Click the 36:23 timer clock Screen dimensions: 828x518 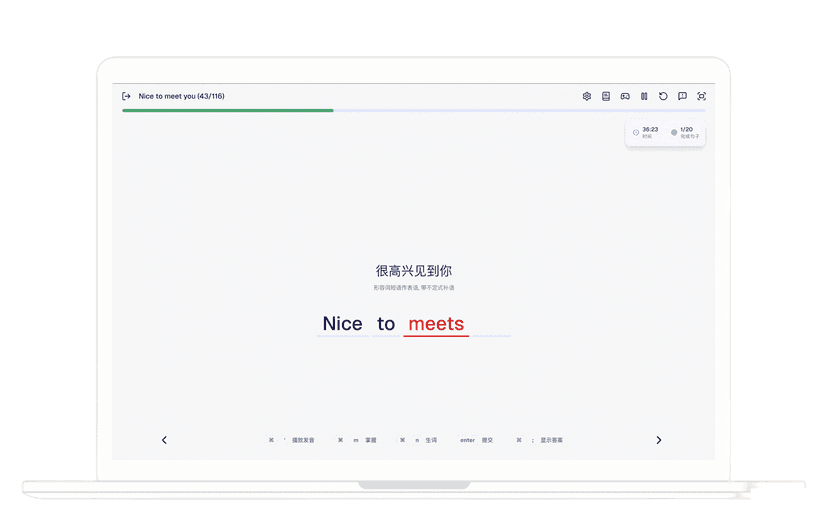point(646,132)
